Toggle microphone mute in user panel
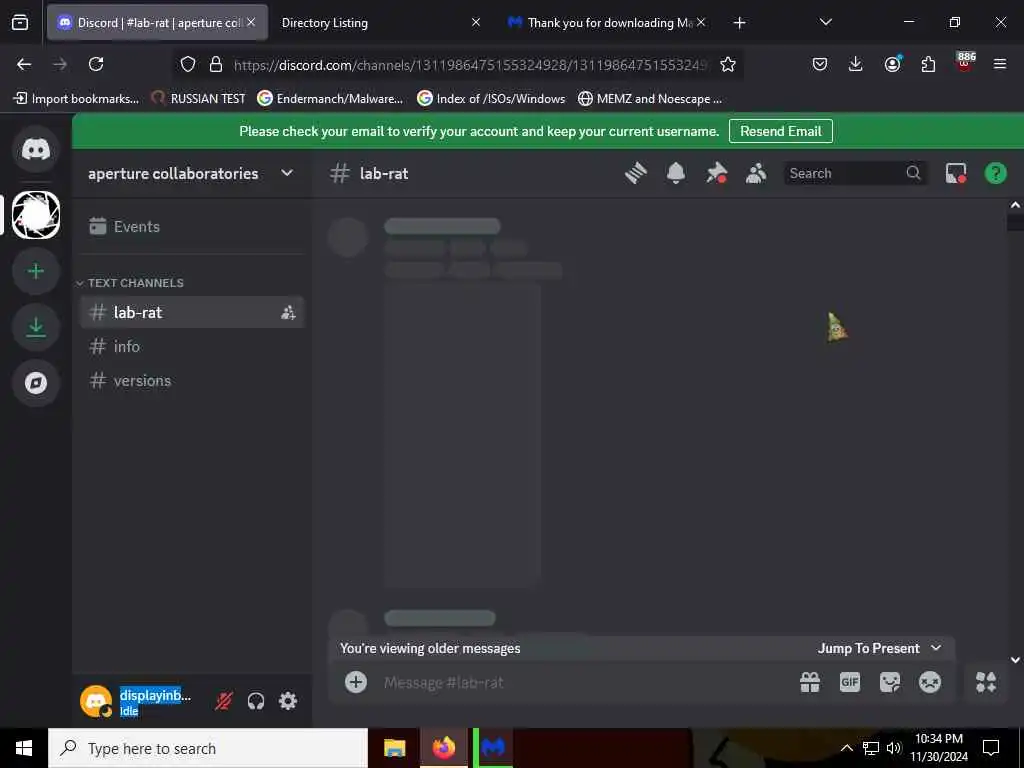Image resolution: width=1024 pixels, height=768 pixels. tap(223, 701)
